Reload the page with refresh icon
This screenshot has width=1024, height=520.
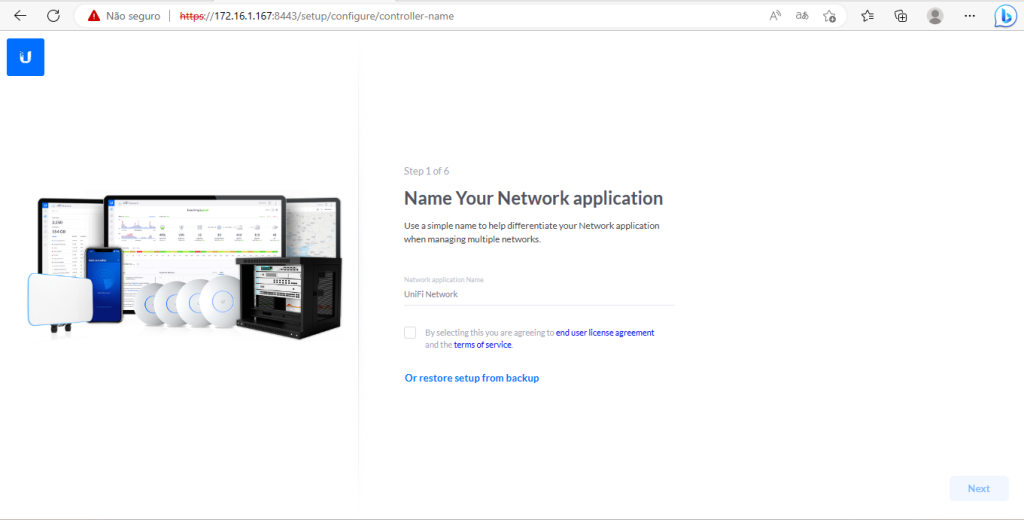[53, 16]
